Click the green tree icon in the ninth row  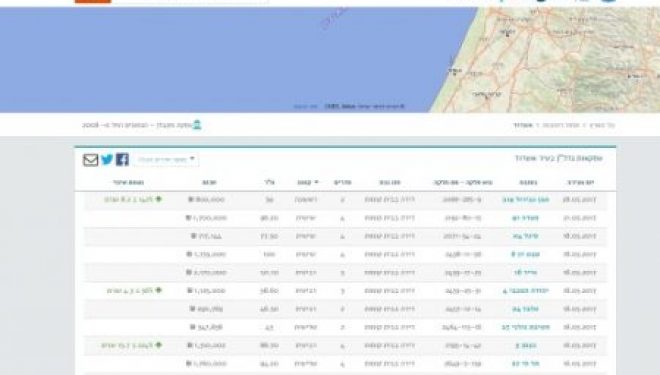tap(159, 345)
